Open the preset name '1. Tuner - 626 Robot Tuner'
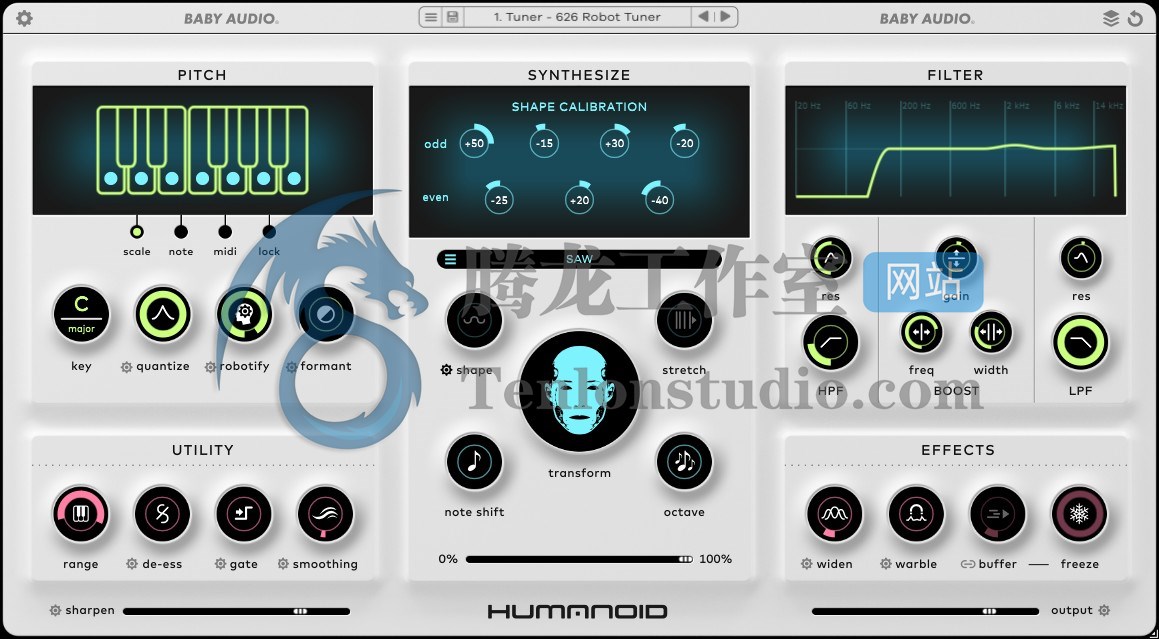1159x639 pixels. [577, 16]
